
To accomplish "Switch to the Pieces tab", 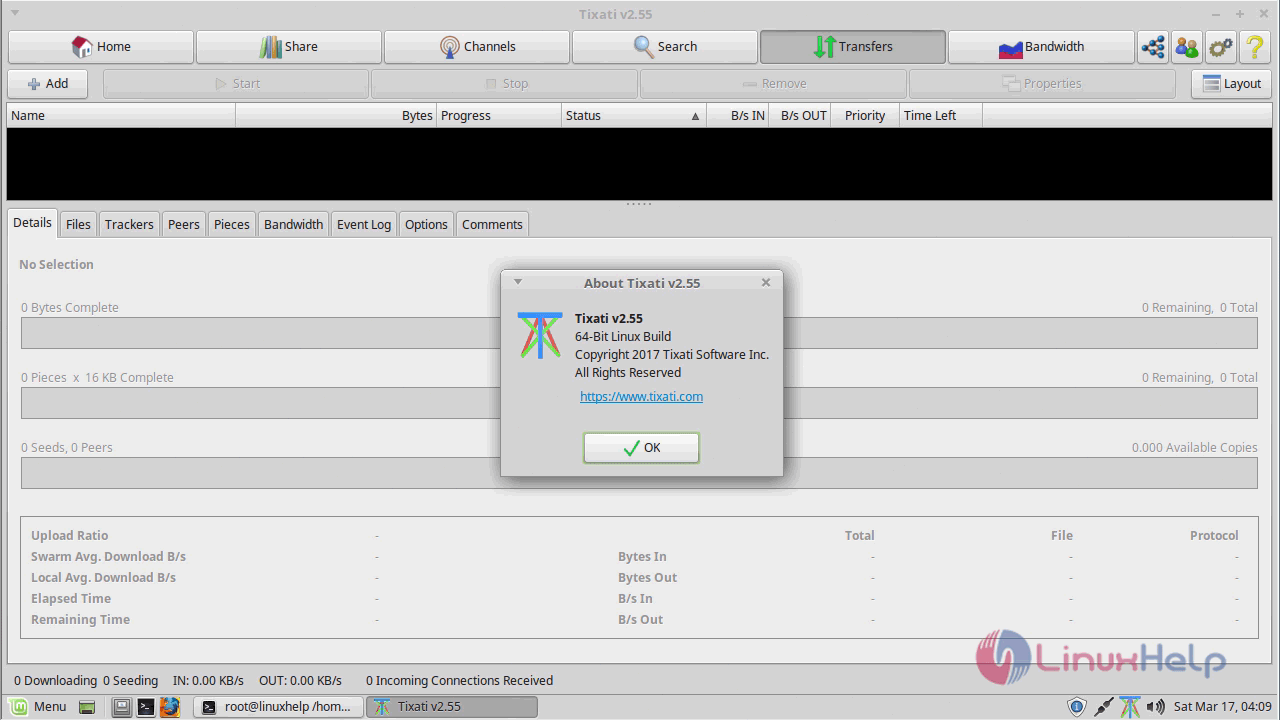I will (232, 224).
